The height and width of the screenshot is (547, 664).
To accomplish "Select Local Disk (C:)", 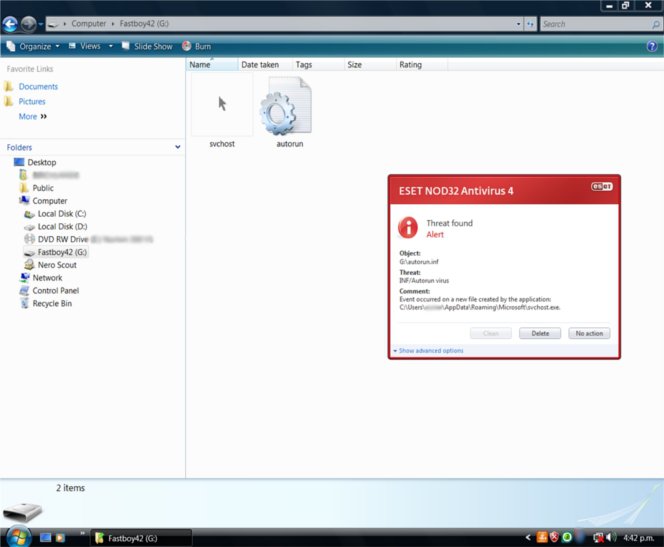I will (x=62, y=214).
